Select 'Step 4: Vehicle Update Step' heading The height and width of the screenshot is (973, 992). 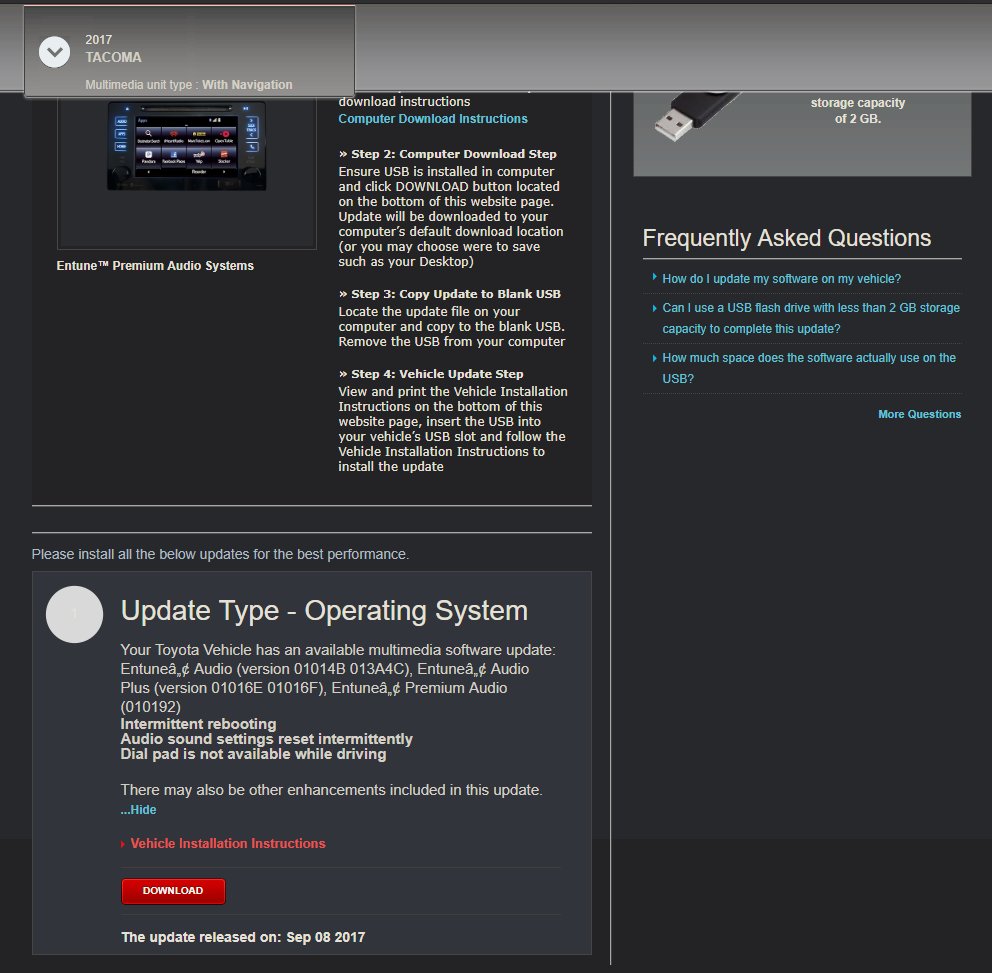tap(431, 374)
